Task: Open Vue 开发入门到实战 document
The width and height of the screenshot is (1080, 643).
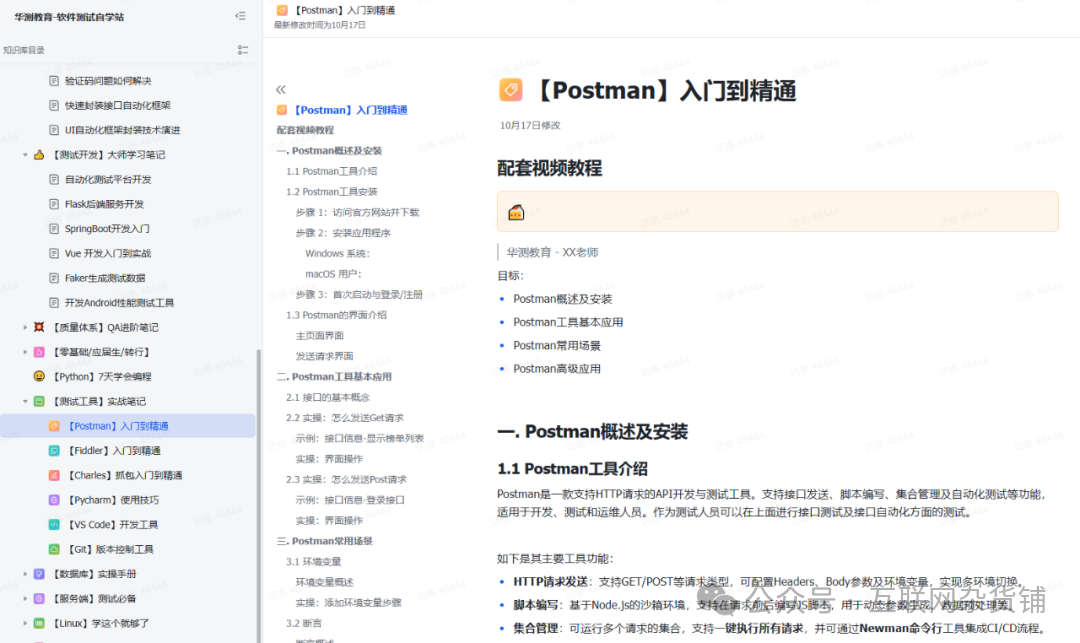Action: [x=108, y=253]
